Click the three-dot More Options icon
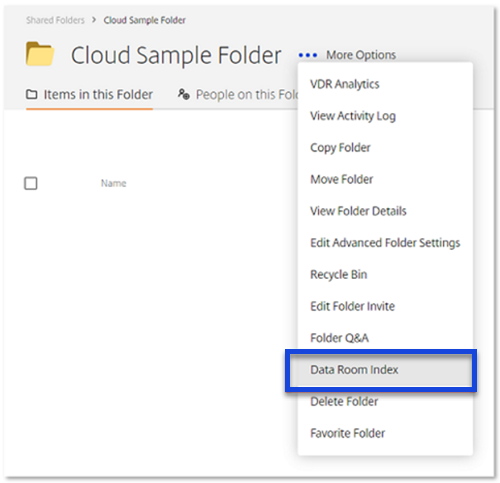Screen dimensions: 500x483 coord(308,55)
